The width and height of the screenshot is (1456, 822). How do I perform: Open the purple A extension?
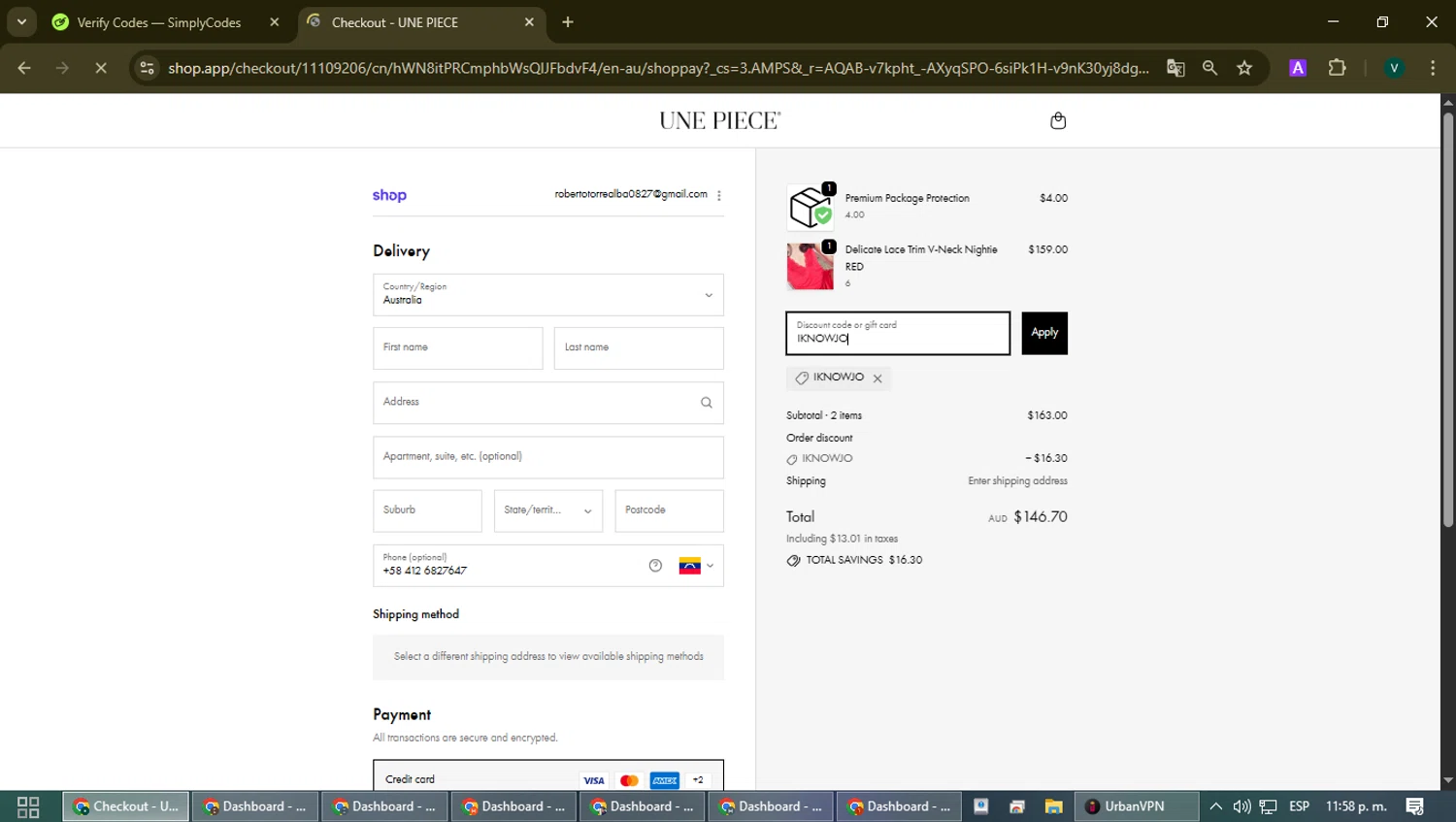(1298, 68)
